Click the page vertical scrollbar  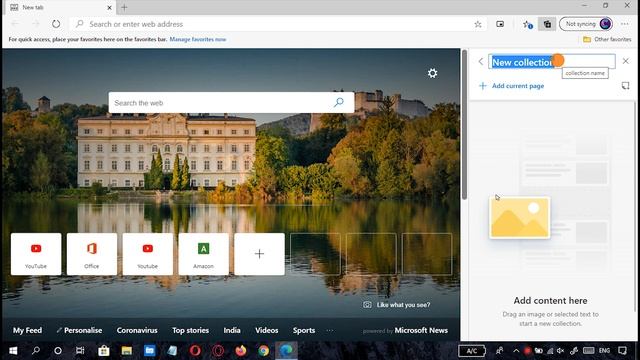tap(464, 124)
